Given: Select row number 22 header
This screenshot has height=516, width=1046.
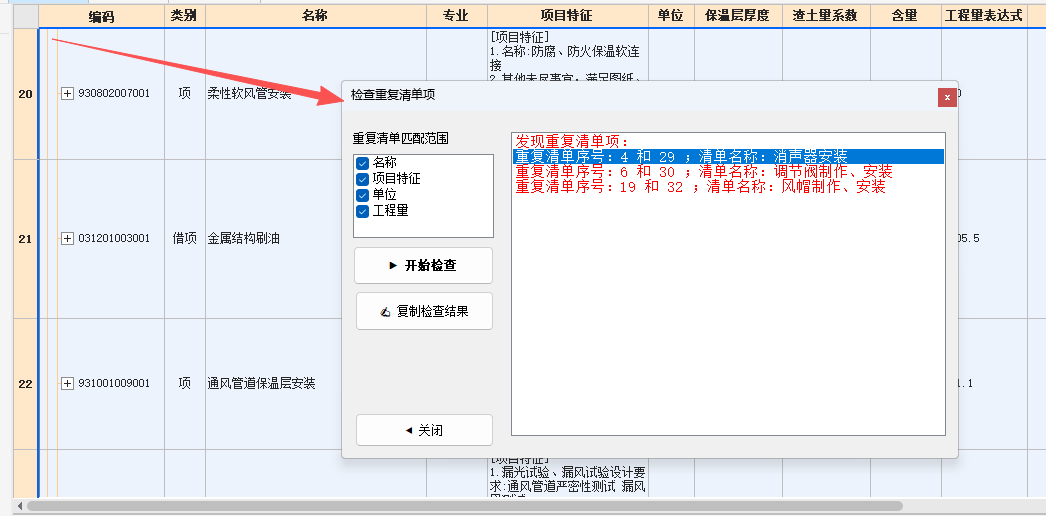Looking at the screenshot, I should coord(25,383).
